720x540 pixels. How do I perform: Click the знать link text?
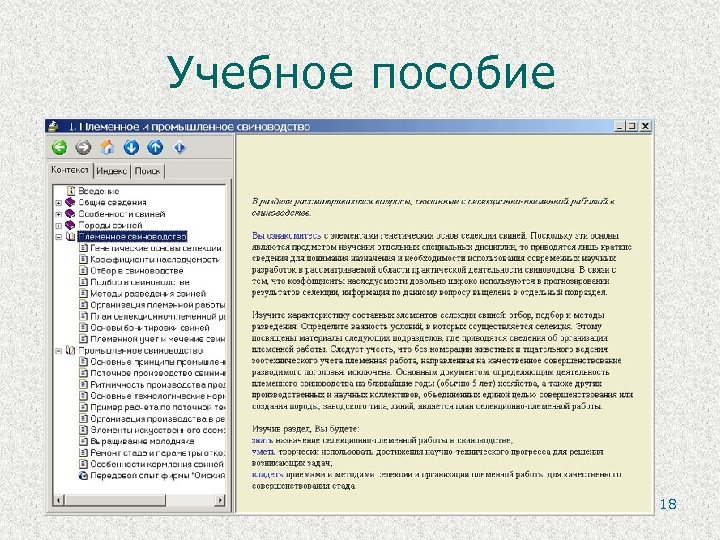tap(263, 440)
